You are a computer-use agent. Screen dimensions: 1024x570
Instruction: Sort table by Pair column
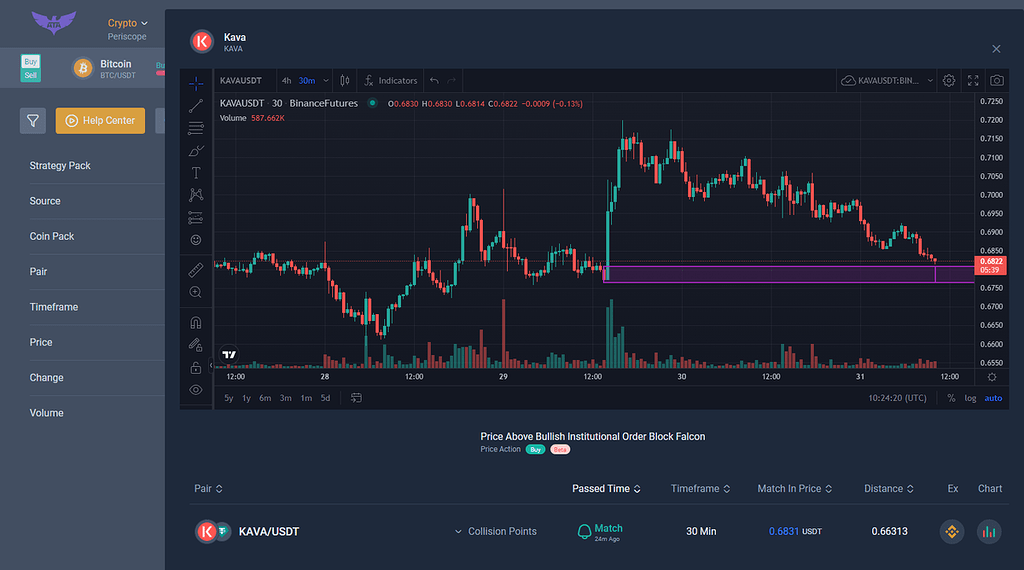208,488
